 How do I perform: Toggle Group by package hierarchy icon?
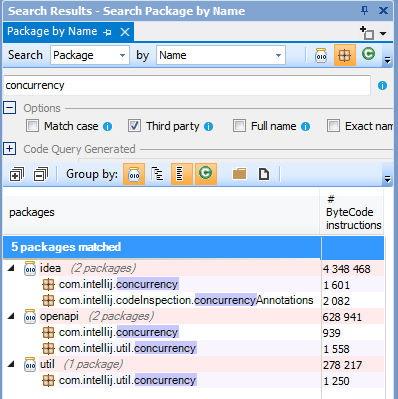157,174
